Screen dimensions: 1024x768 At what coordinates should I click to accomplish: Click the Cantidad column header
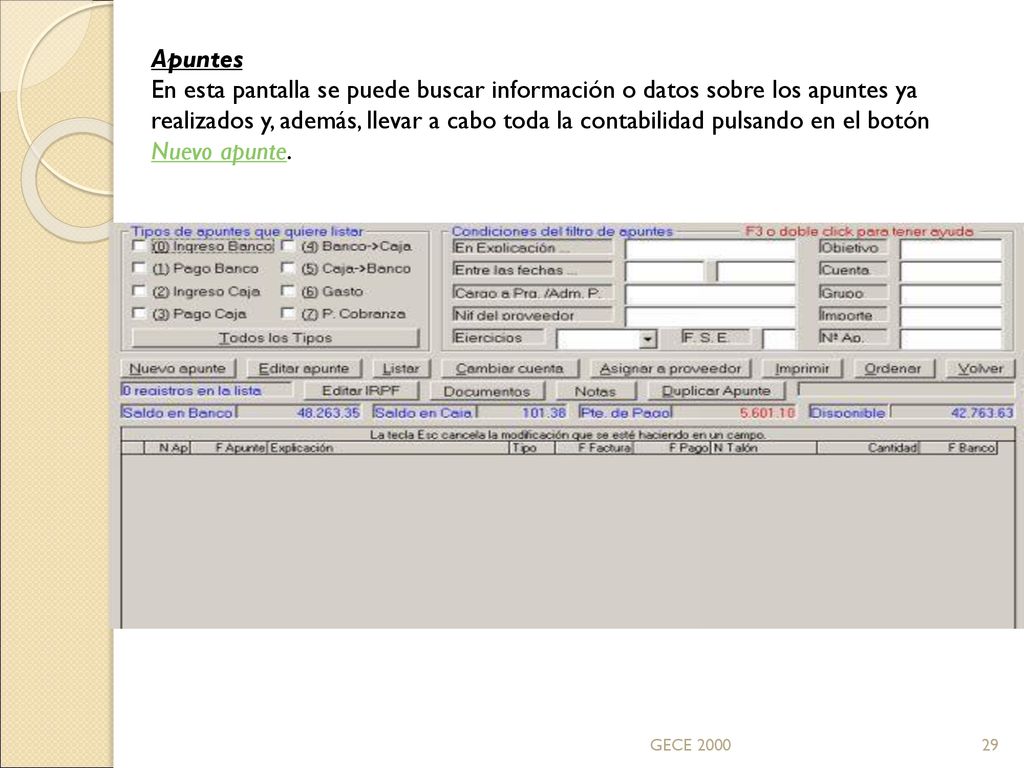click(x=868, y=448)
